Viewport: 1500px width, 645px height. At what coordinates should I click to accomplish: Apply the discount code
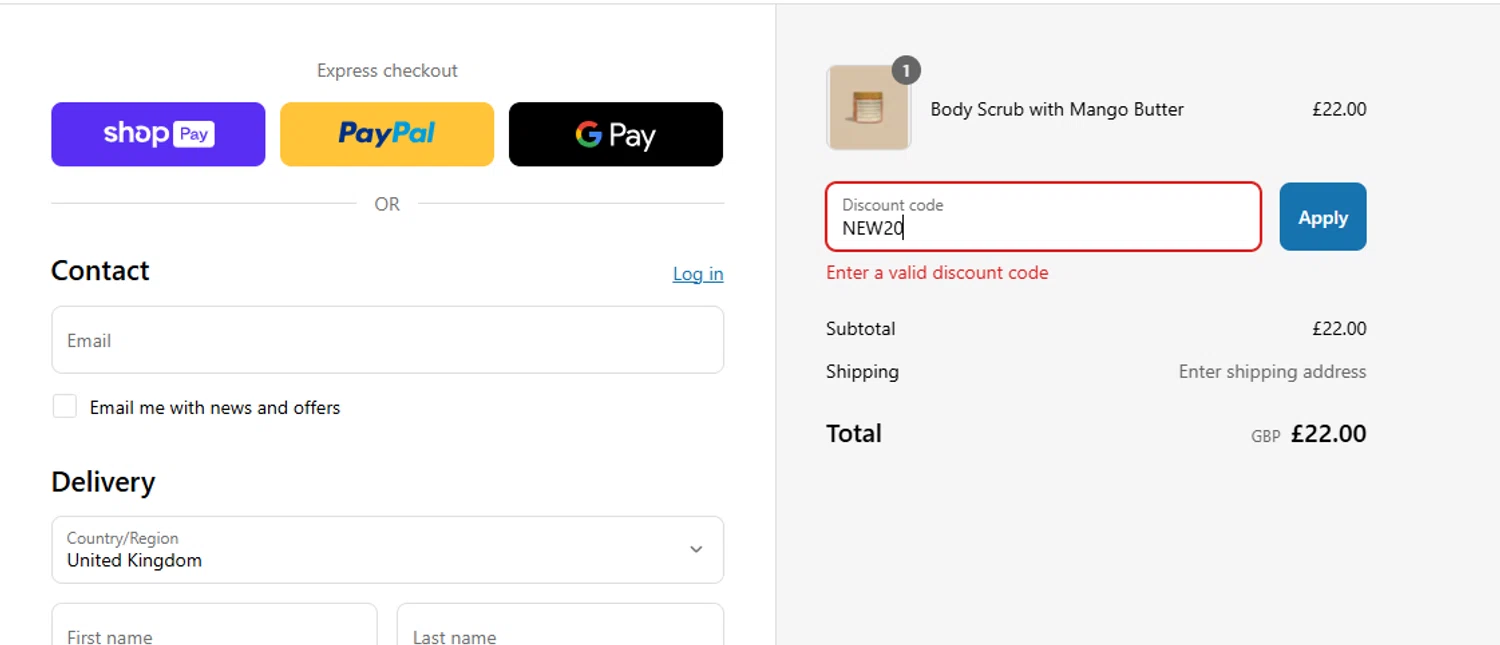(1323, 217)
